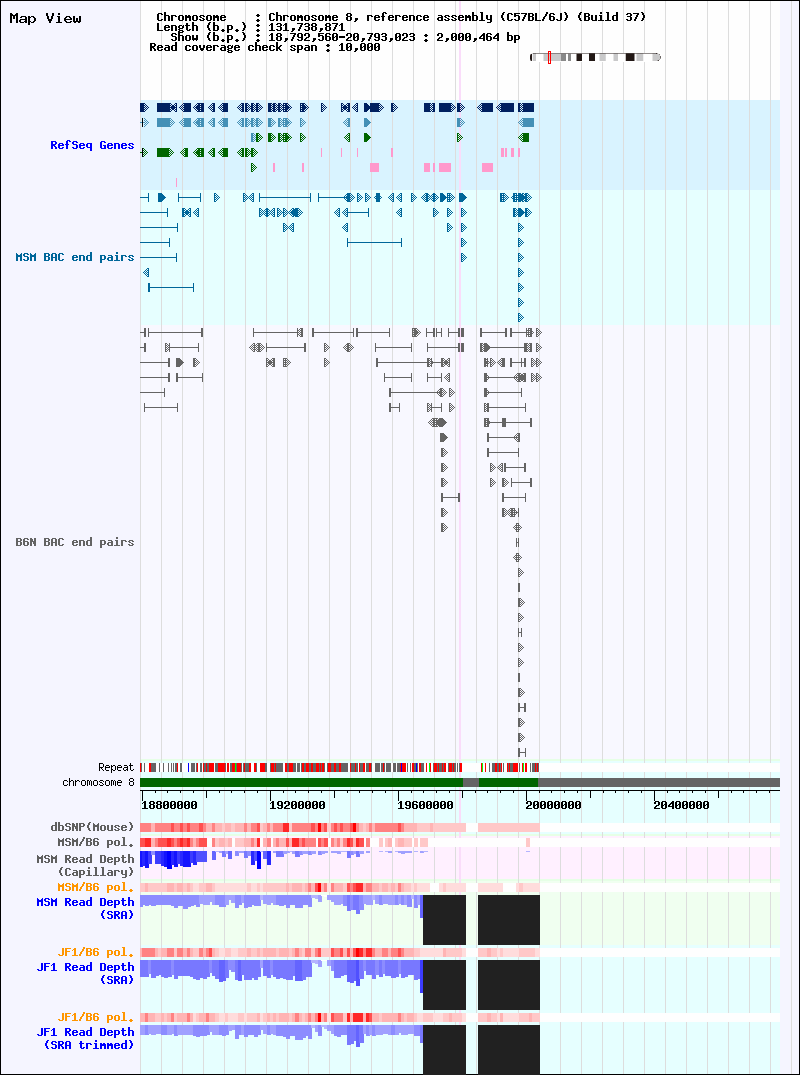Select the chromosome reference assembly text line

point(401,17)
